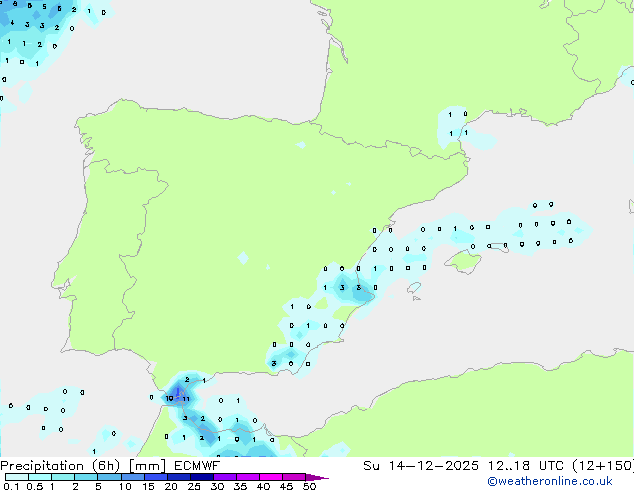Click the '35' legend scale label
This screenshot has height=490, width=634.
click(x=241, y=486)
